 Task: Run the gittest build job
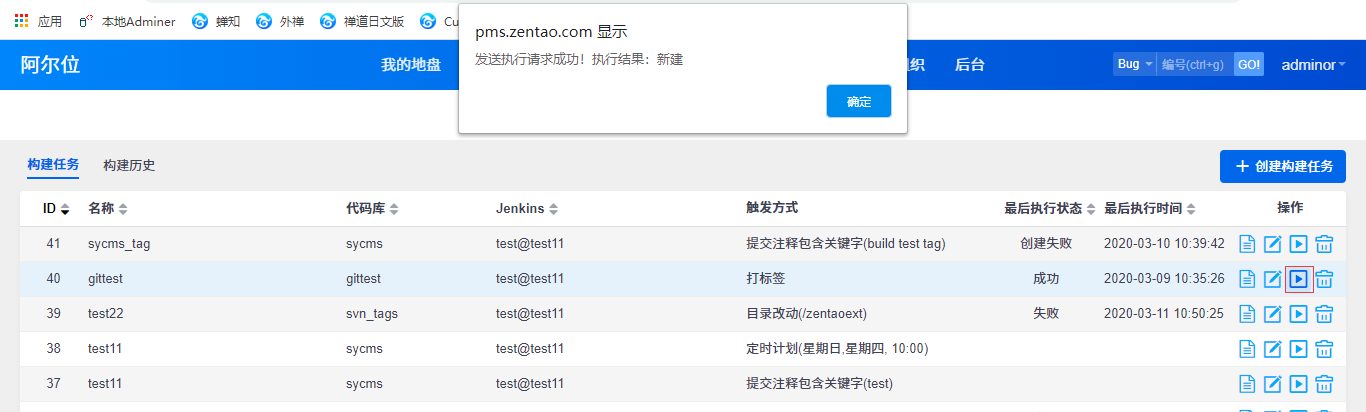pyautogui.click(x=1298, y=279)
